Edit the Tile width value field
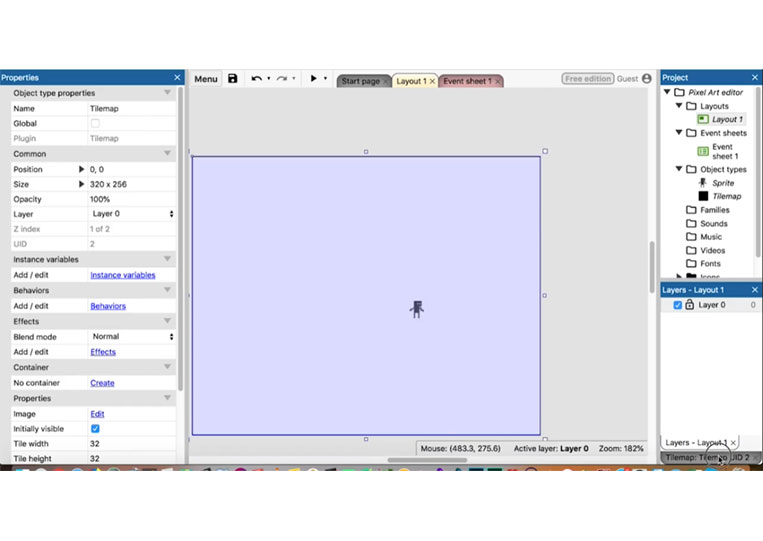This screenshot has width=763, height=541. [132, 444]
